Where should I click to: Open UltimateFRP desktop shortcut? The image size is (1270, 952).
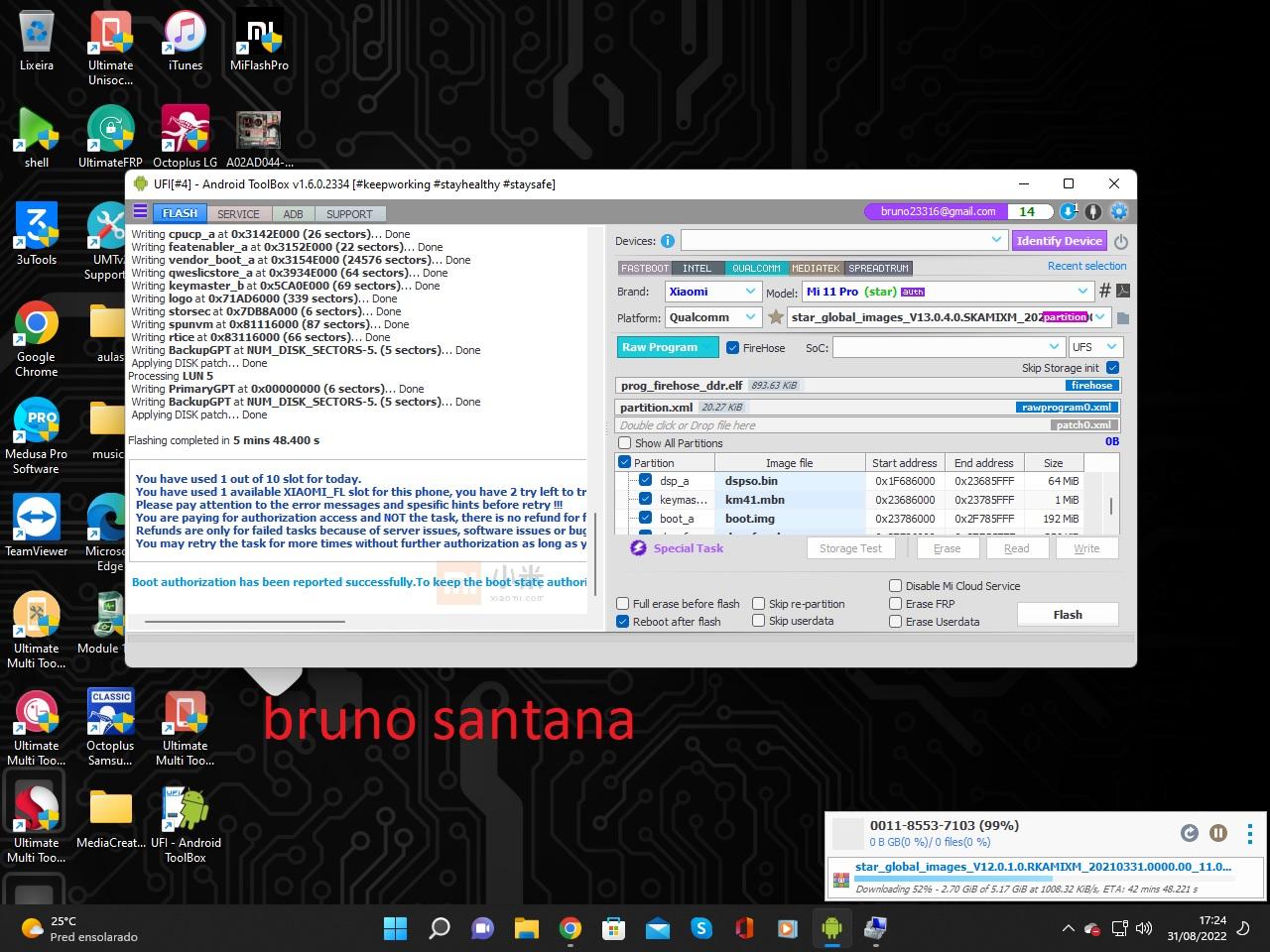(110, 137)
